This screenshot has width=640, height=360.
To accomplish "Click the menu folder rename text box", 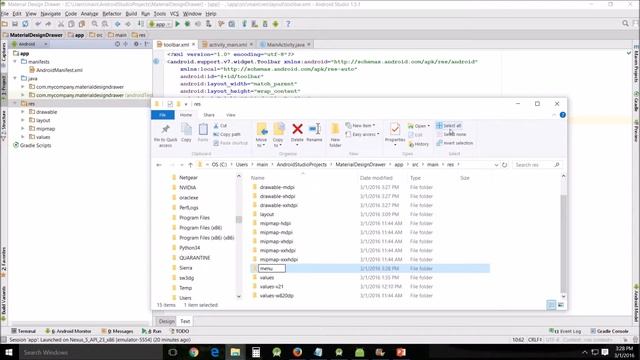I will [271, 269].
